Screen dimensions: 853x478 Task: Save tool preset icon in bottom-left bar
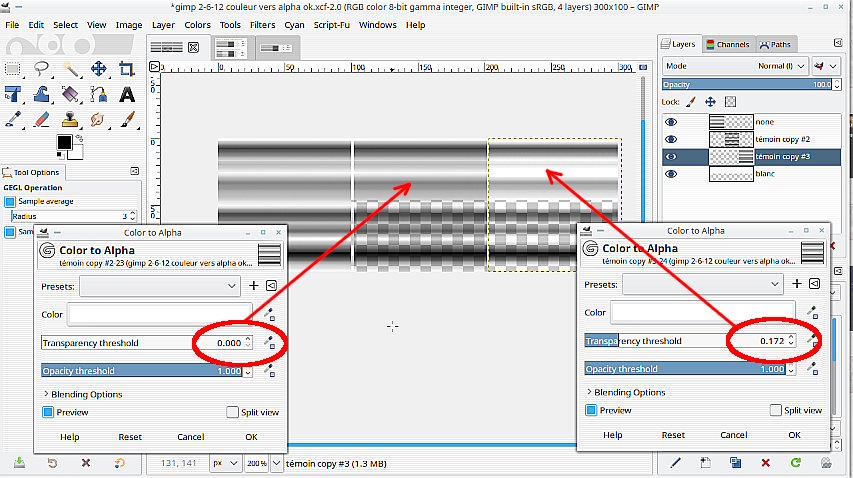tap(19, 463)
